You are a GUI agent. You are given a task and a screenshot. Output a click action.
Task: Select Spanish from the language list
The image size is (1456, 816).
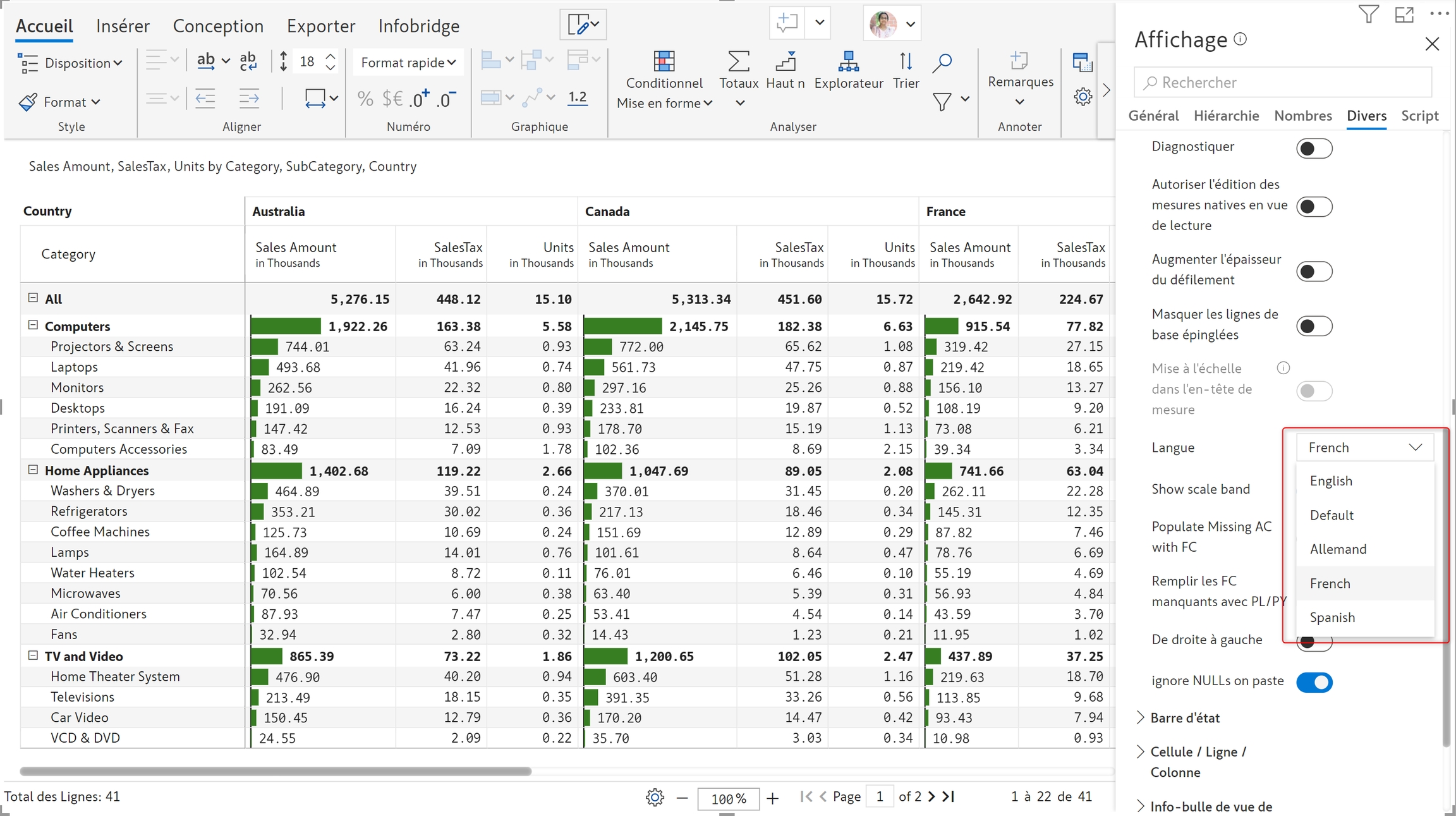point(1332,618)
